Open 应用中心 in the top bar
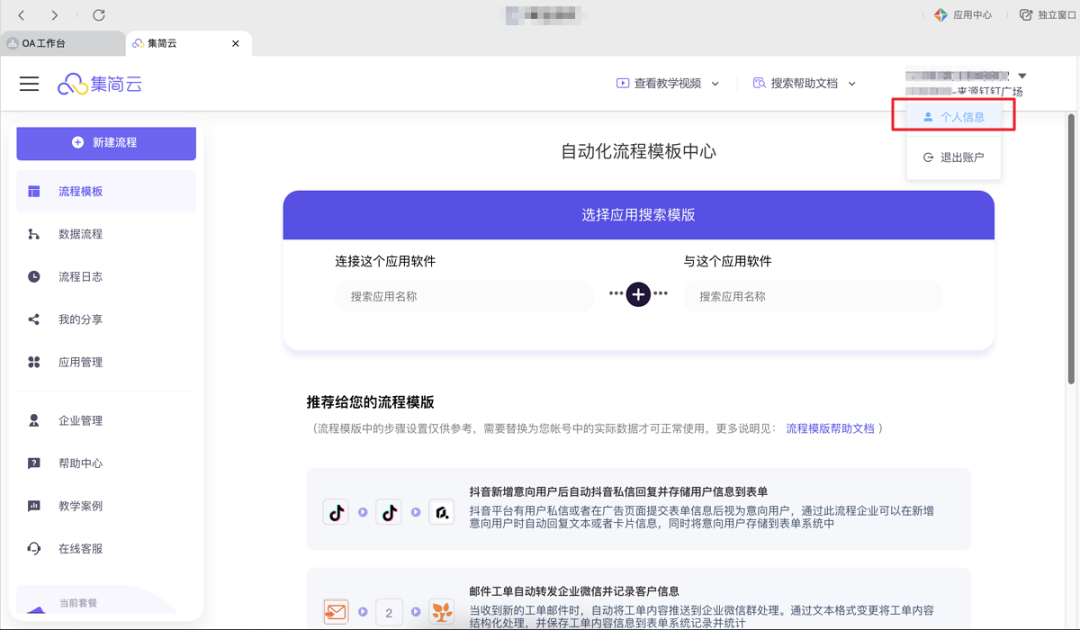This screenshot has height=630, width=1080. click(963, 14)
